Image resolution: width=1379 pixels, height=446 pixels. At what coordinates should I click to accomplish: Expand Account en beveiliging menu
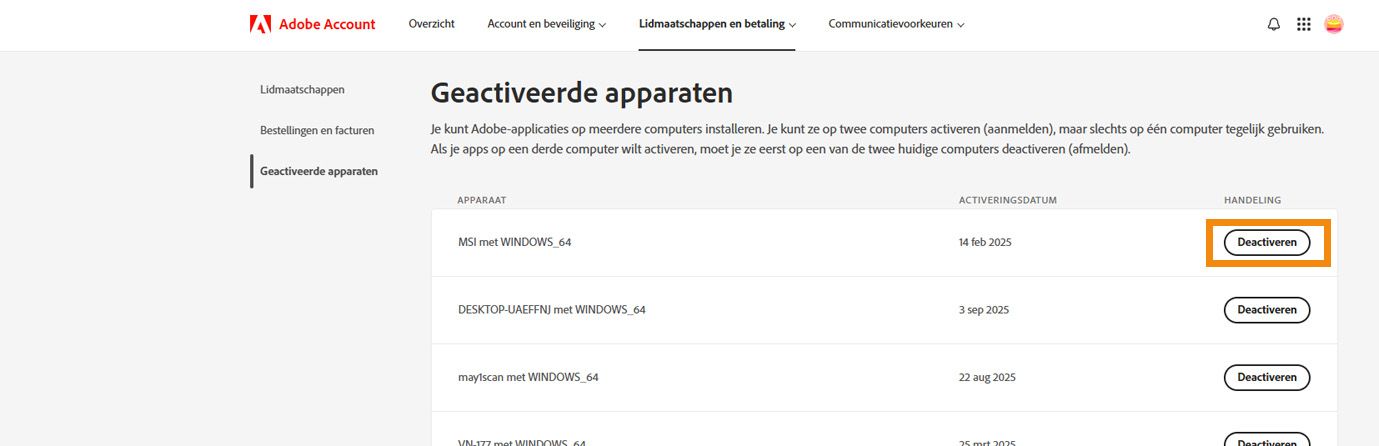[x=546, y=24]
